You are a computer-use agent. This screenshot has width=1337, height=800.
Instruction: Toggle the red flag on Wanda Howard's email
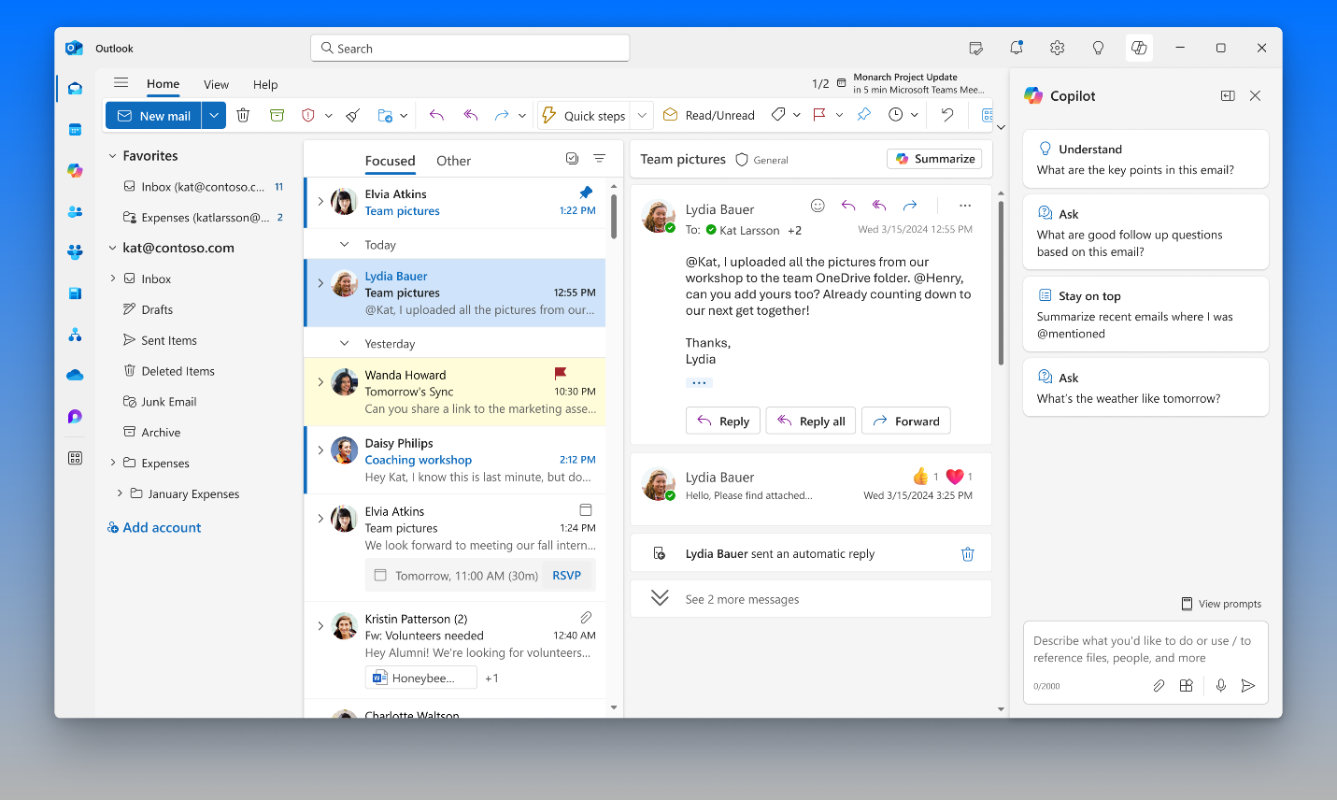click(x=560, y=374)
